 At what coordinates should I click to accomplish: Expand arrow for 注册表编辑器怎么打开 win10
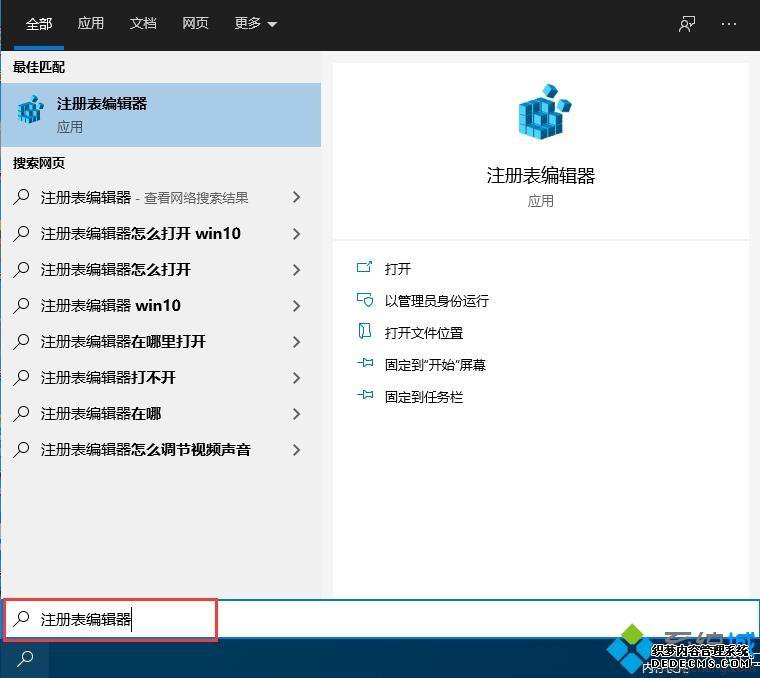tap(297, 234)
